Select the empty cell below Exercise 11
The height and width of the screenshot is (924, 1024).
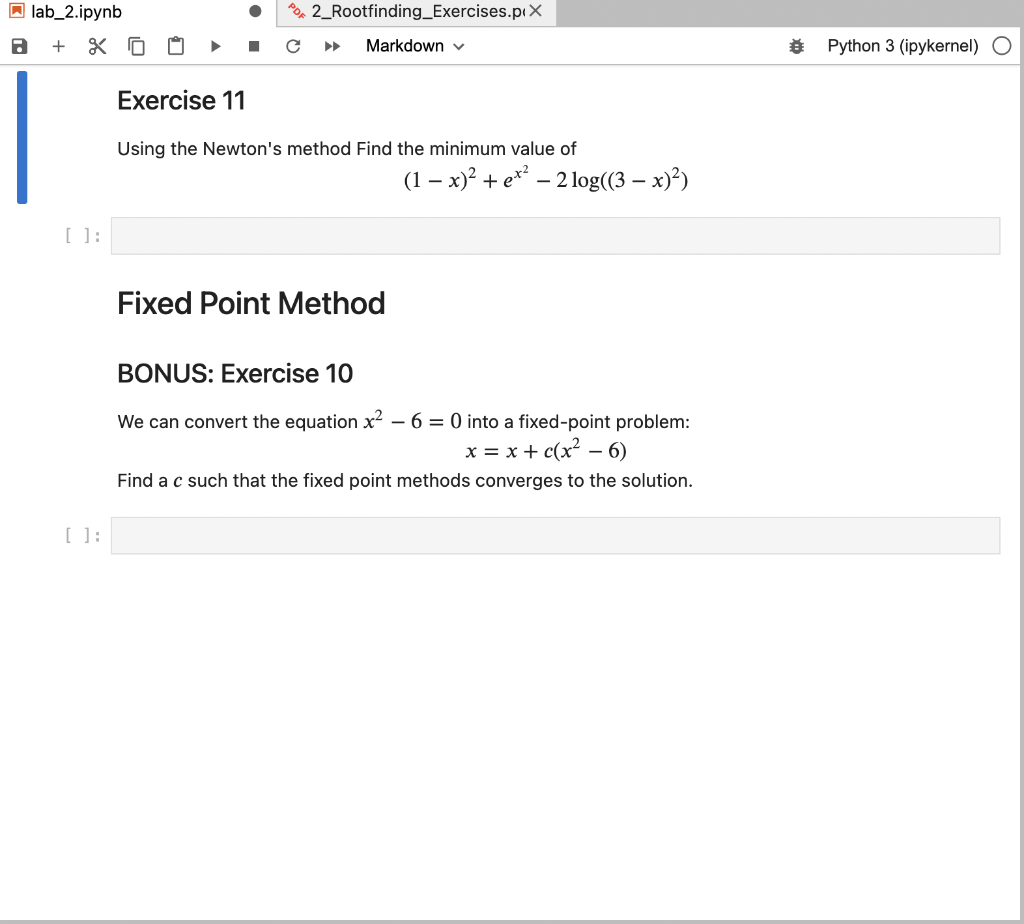(556, 235)
